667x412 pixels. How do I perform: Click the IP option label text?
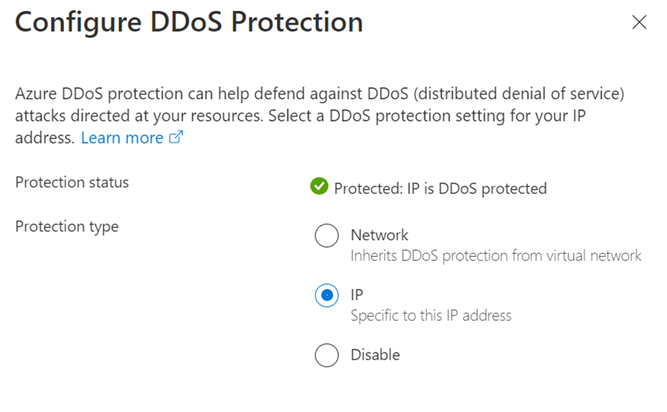(x=356, y=295)
